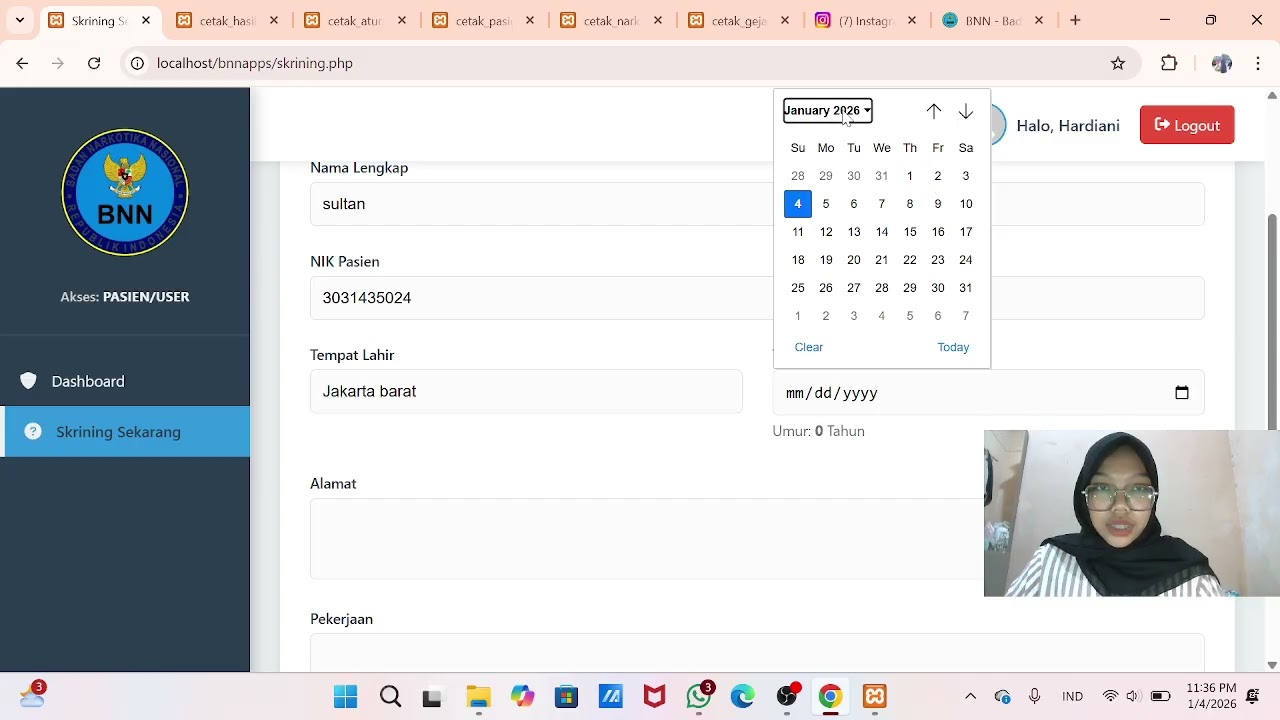Open a new browser tab

coord(1075,20)
